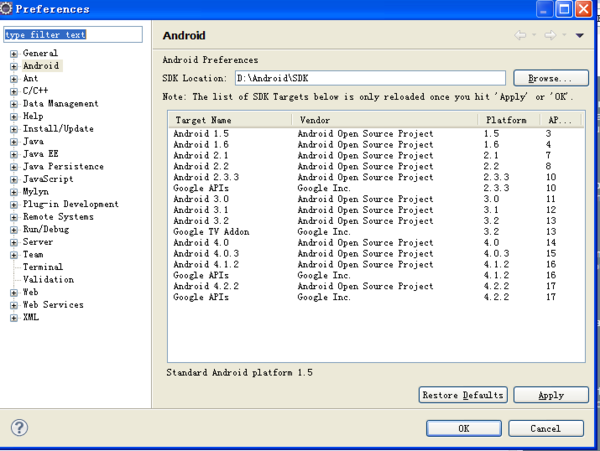This screenshot has width=600, height=451.
Task: Select the Google TV Addon row
Action: point(376,231)
